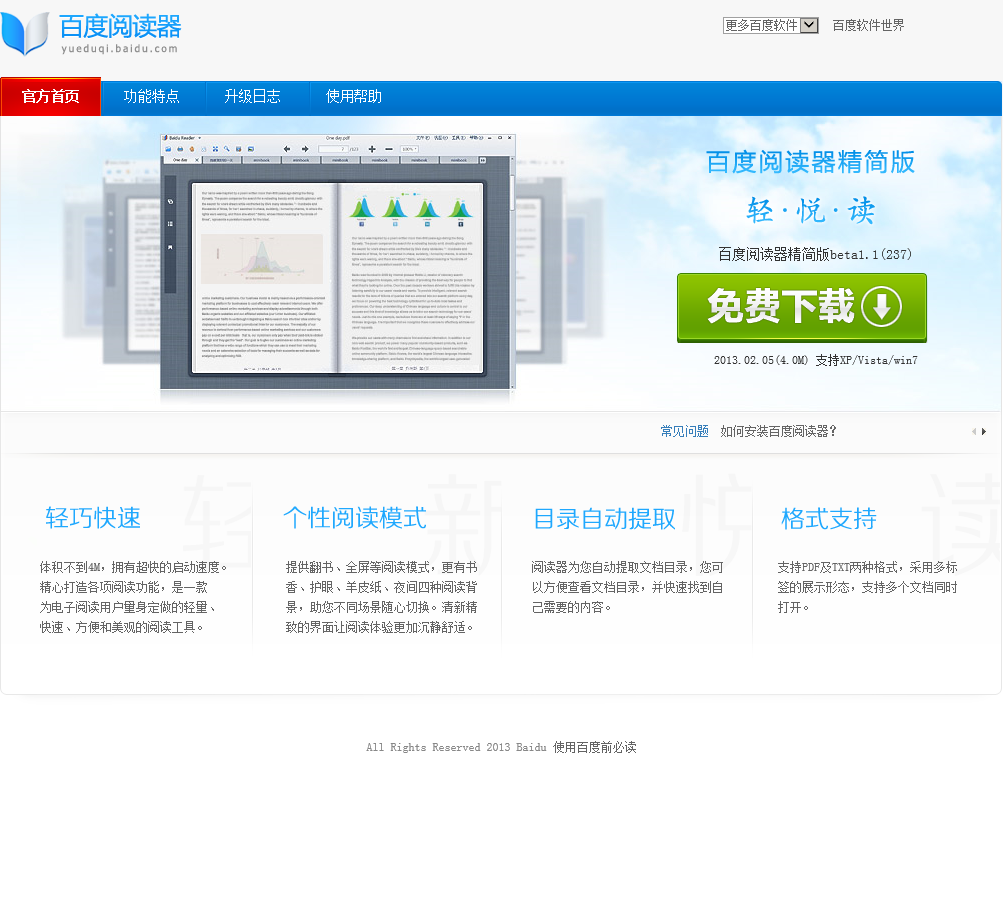Click the 格式支持 feature heading
The image size is (1003, 912).
tap(829, 519)
